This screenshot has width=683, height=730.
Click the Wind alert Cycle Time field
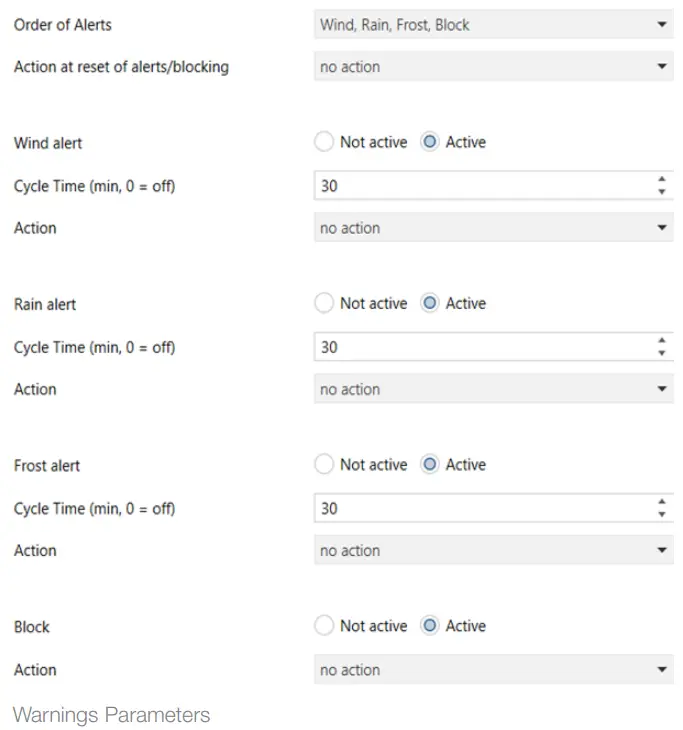[480, 186]
